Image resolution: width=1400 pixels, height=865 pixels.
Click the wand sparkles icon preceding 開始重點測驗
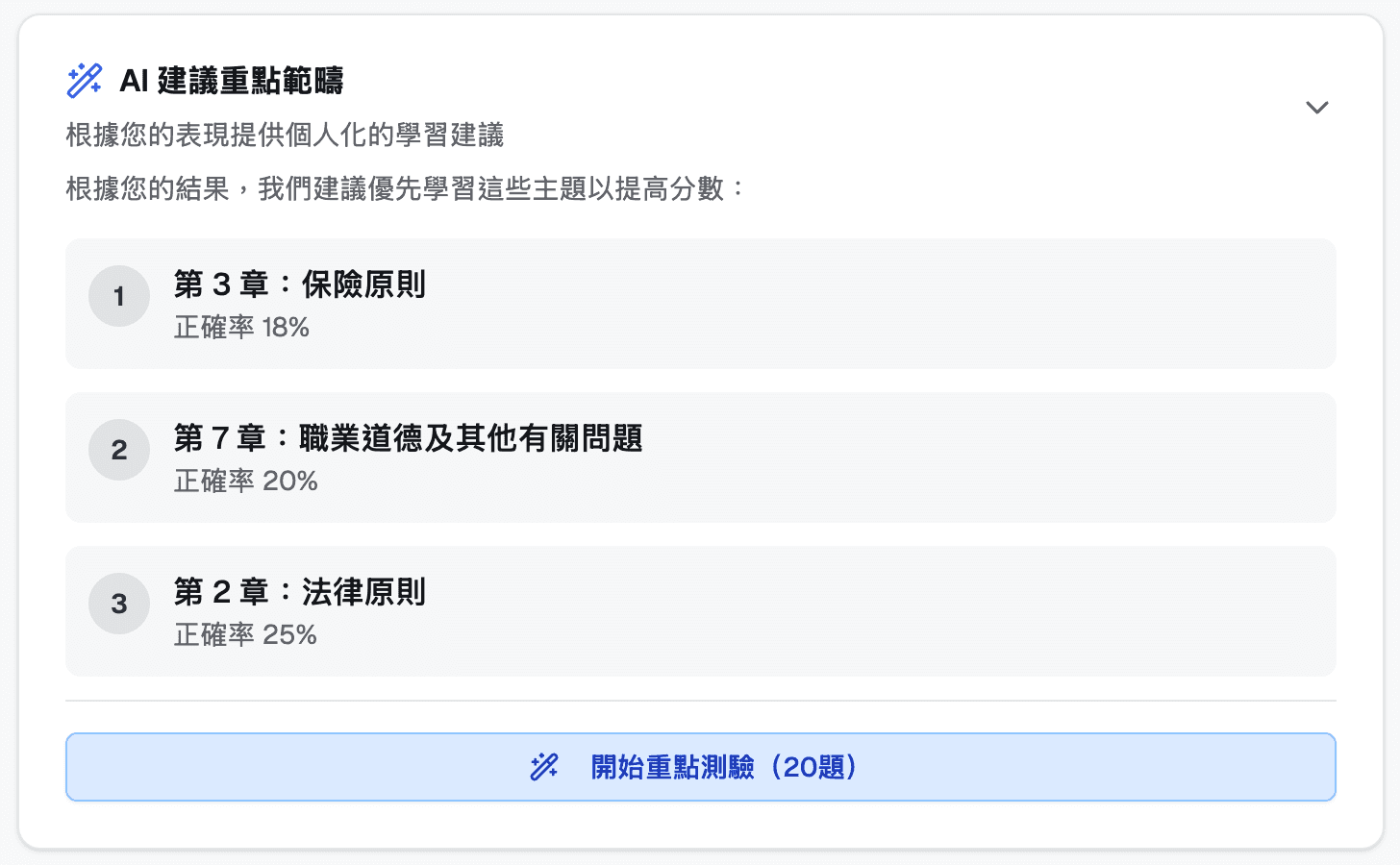click(544, 766)
